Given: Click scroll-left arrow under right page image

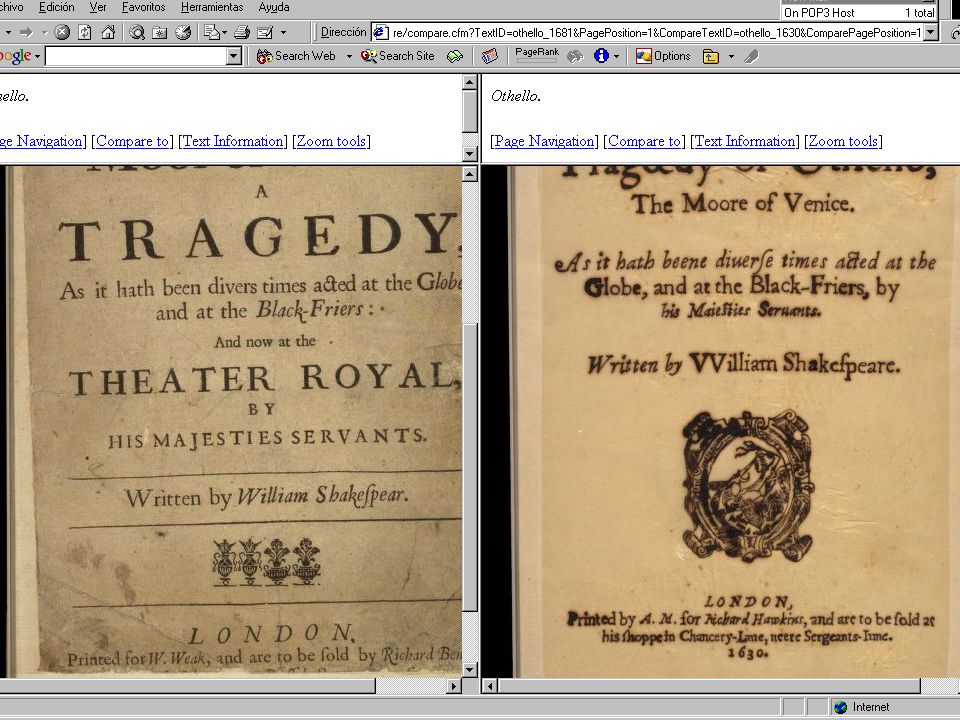Looking at the screenshot, I should coord(490,686).
